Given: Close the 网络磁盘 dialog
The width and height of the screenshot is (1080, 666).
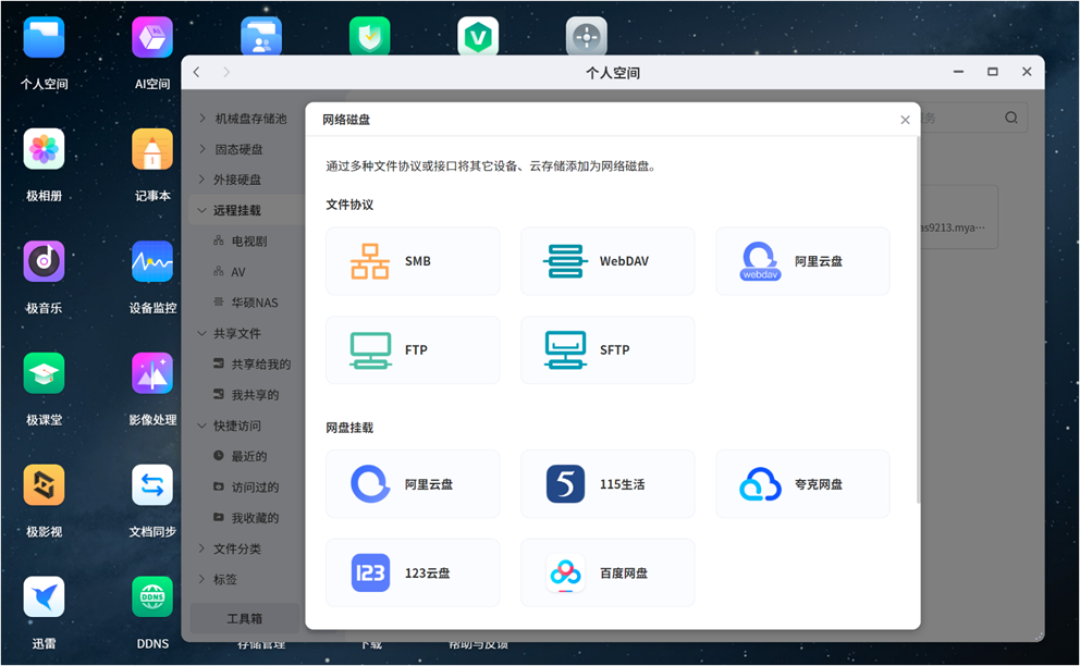Looking at the screenshot, I should coord(905,120).
